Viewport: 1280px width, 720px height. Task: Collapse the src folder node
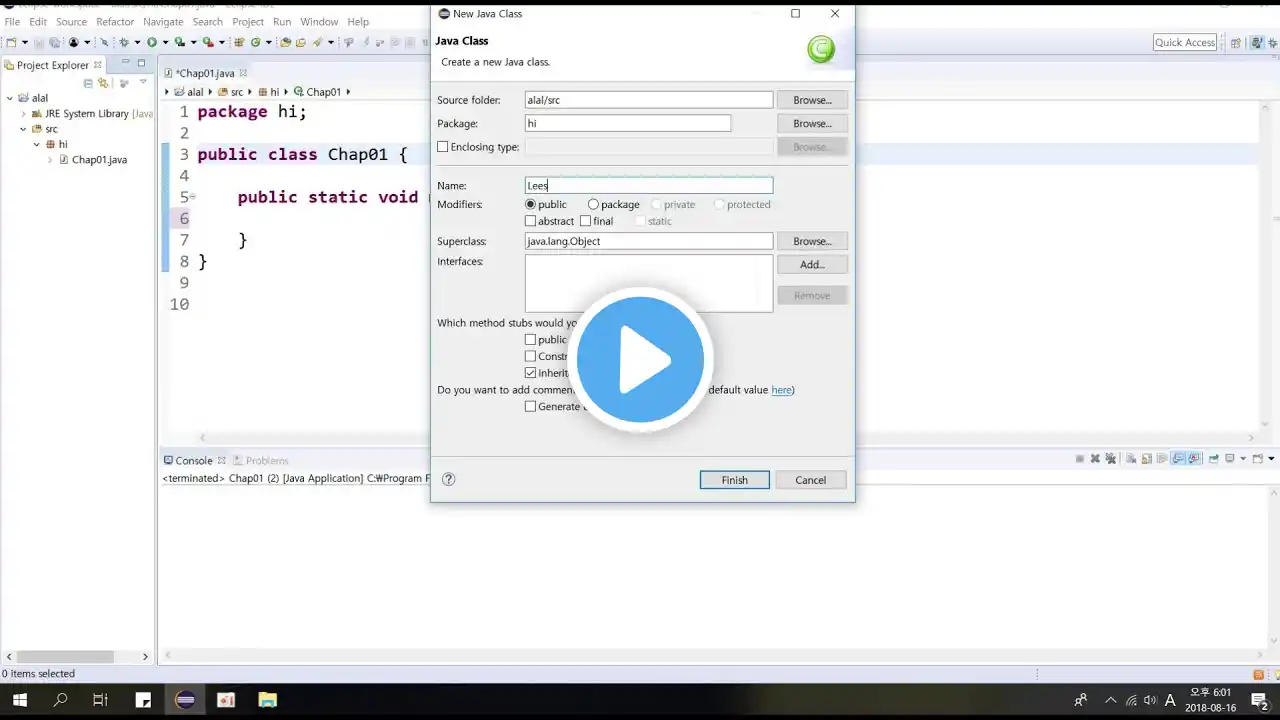pos(23,129)
